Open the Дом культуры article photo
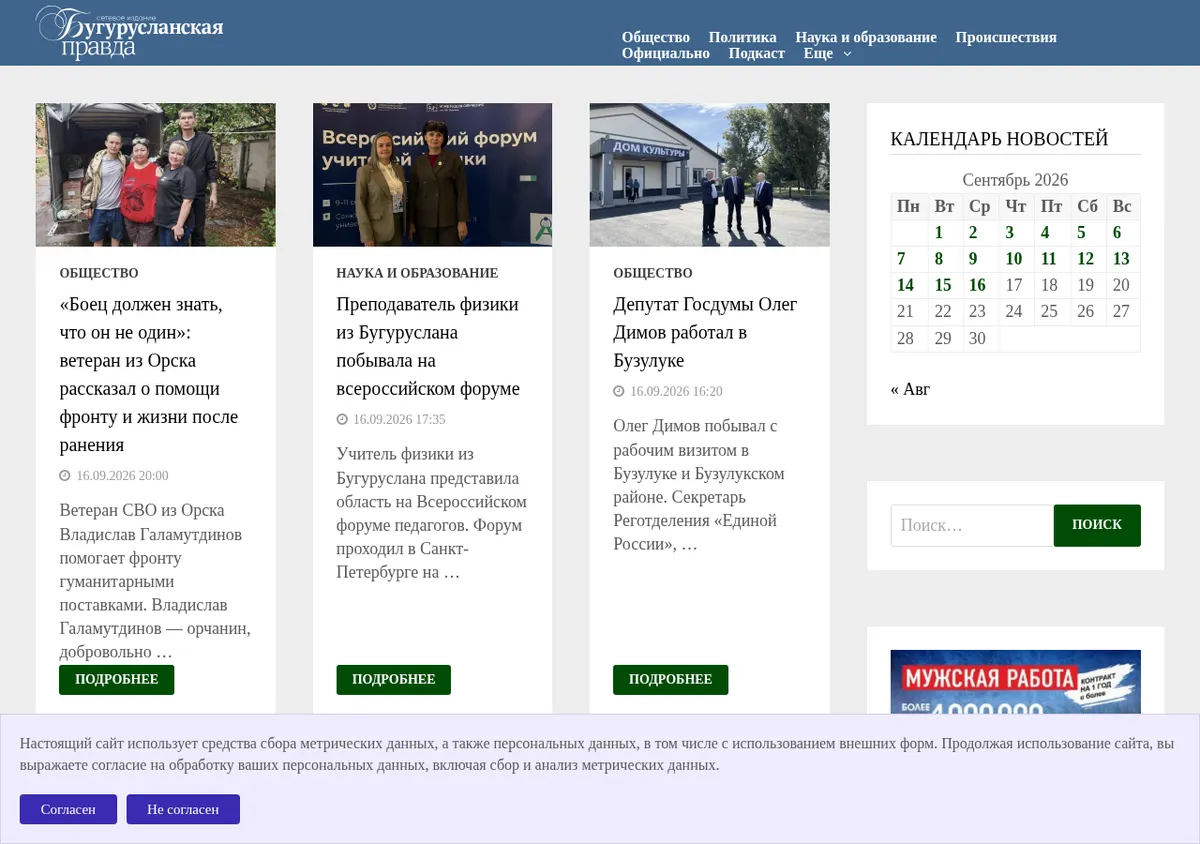The image size is (1200, 844). click(x=710, y=175)
